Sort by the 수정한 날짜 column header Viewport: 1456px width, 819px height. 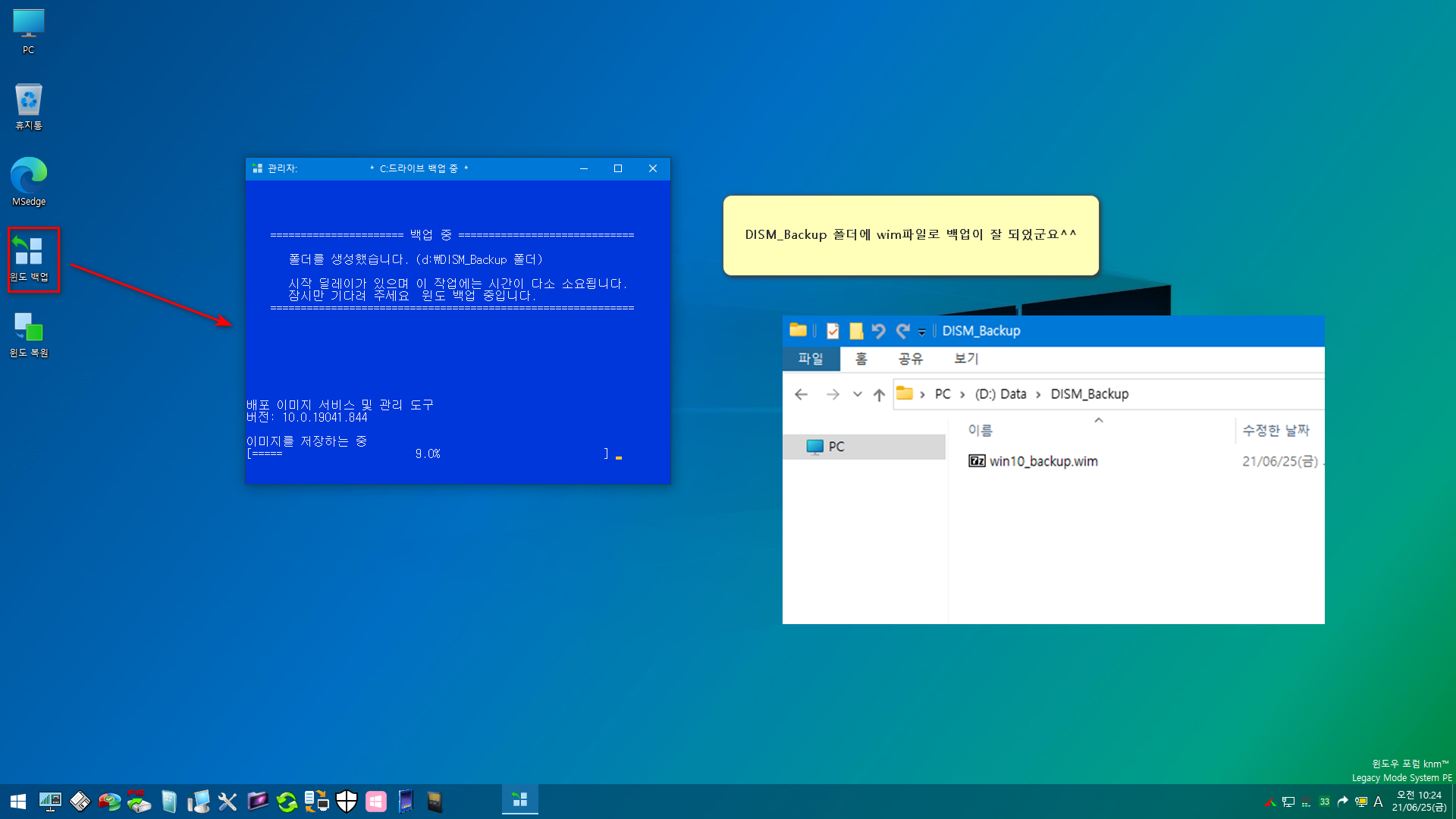coord(1276,430)
